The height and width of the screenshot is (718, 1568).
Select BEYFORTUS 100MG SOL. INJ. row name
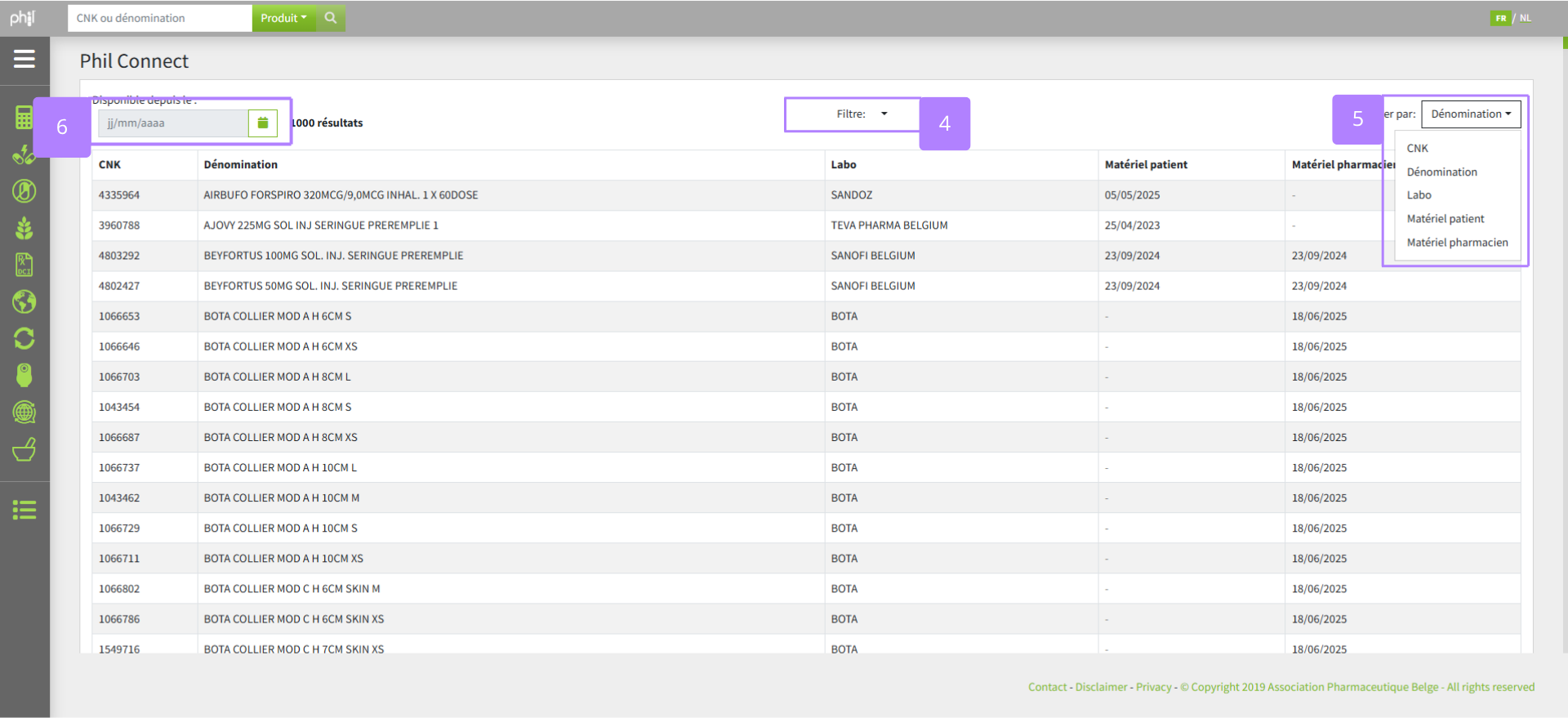click(333, 256)
